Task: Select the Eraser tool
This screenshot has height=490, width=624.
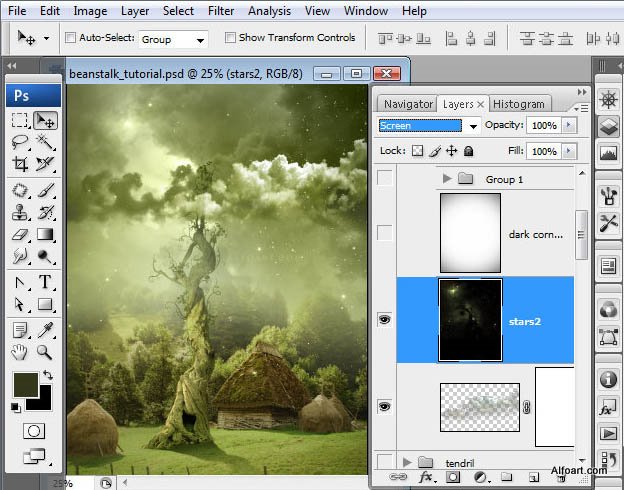Action: [20, 235]
